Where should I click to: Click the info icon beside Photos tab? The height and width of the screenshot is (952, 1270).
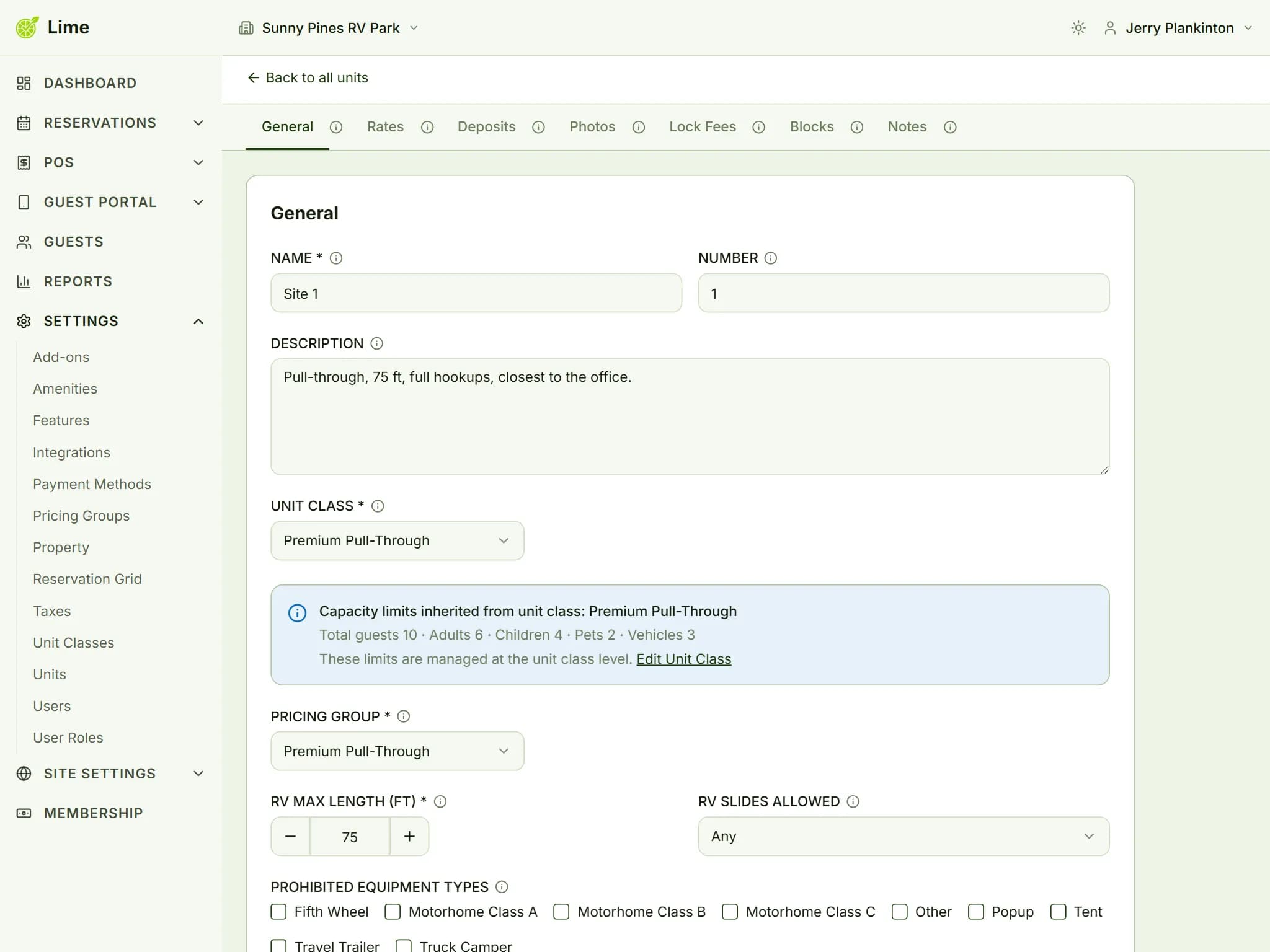tap(639, 127)
